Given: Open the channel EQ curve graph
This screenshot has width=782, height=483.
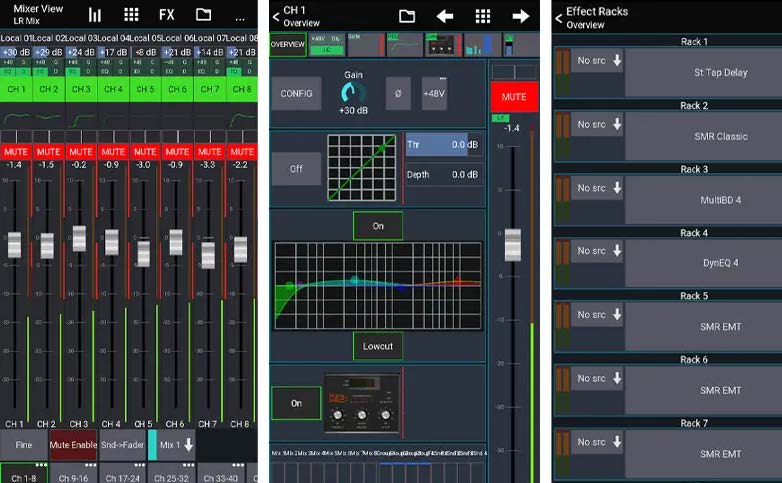Looking at the screenshot, I should pyautogui.click(x=378, y=285).
